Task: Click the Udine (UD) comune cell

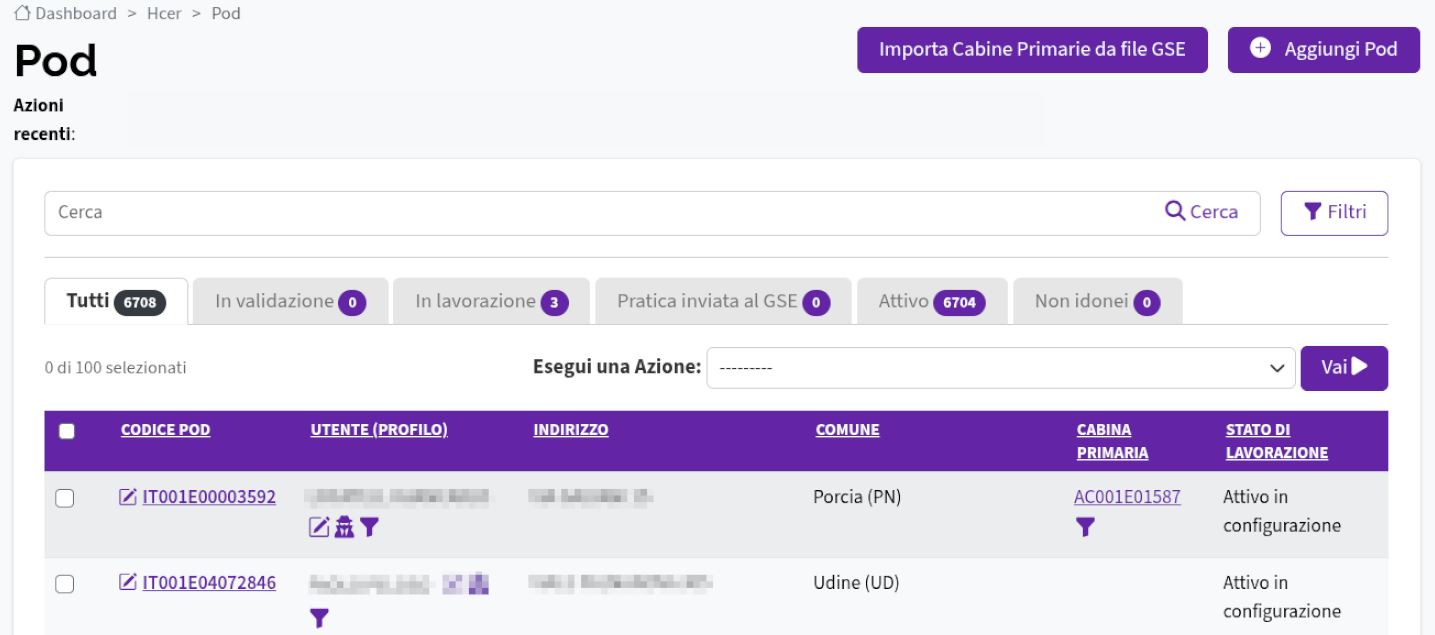Action: pos(856,583)
